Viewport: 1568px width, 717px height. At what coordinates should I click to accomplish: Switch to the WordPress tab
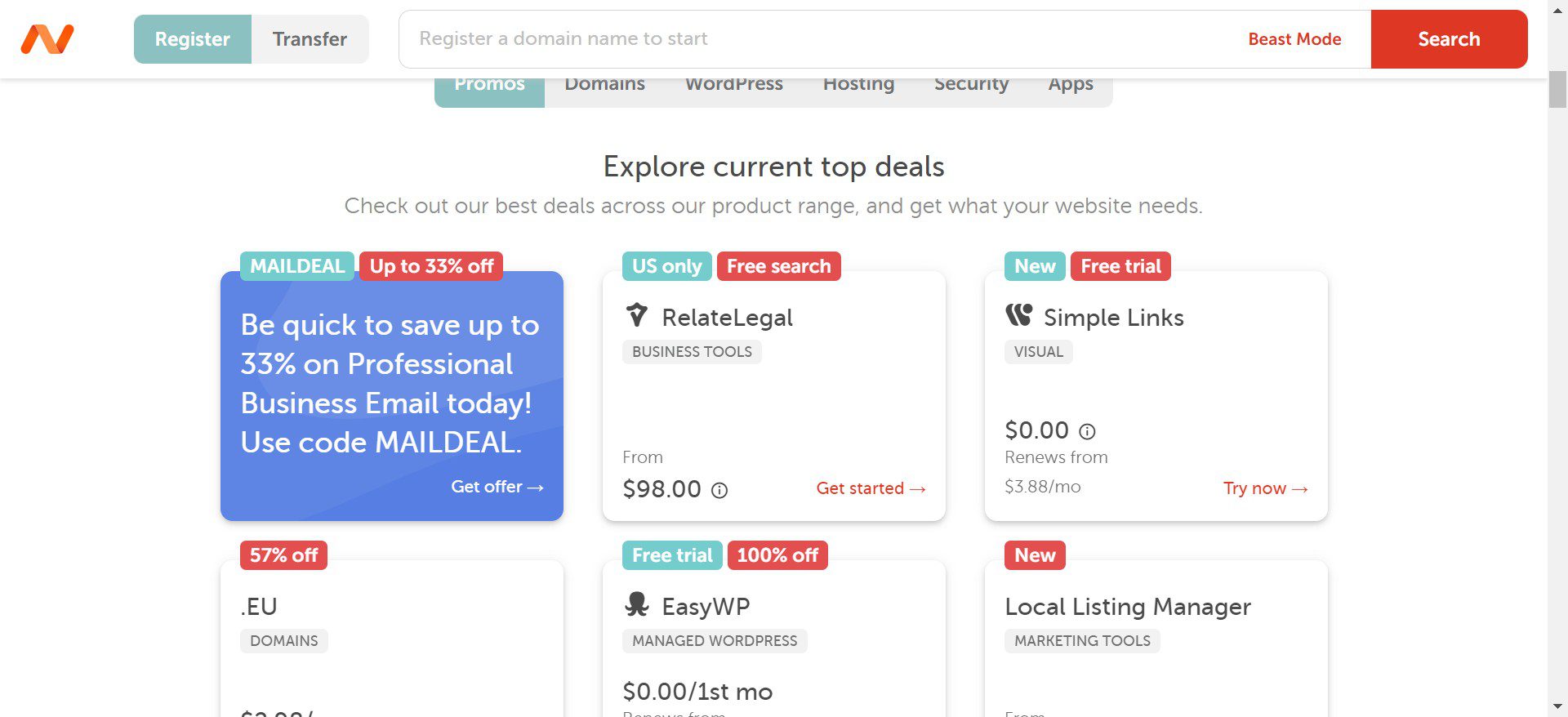733,85
